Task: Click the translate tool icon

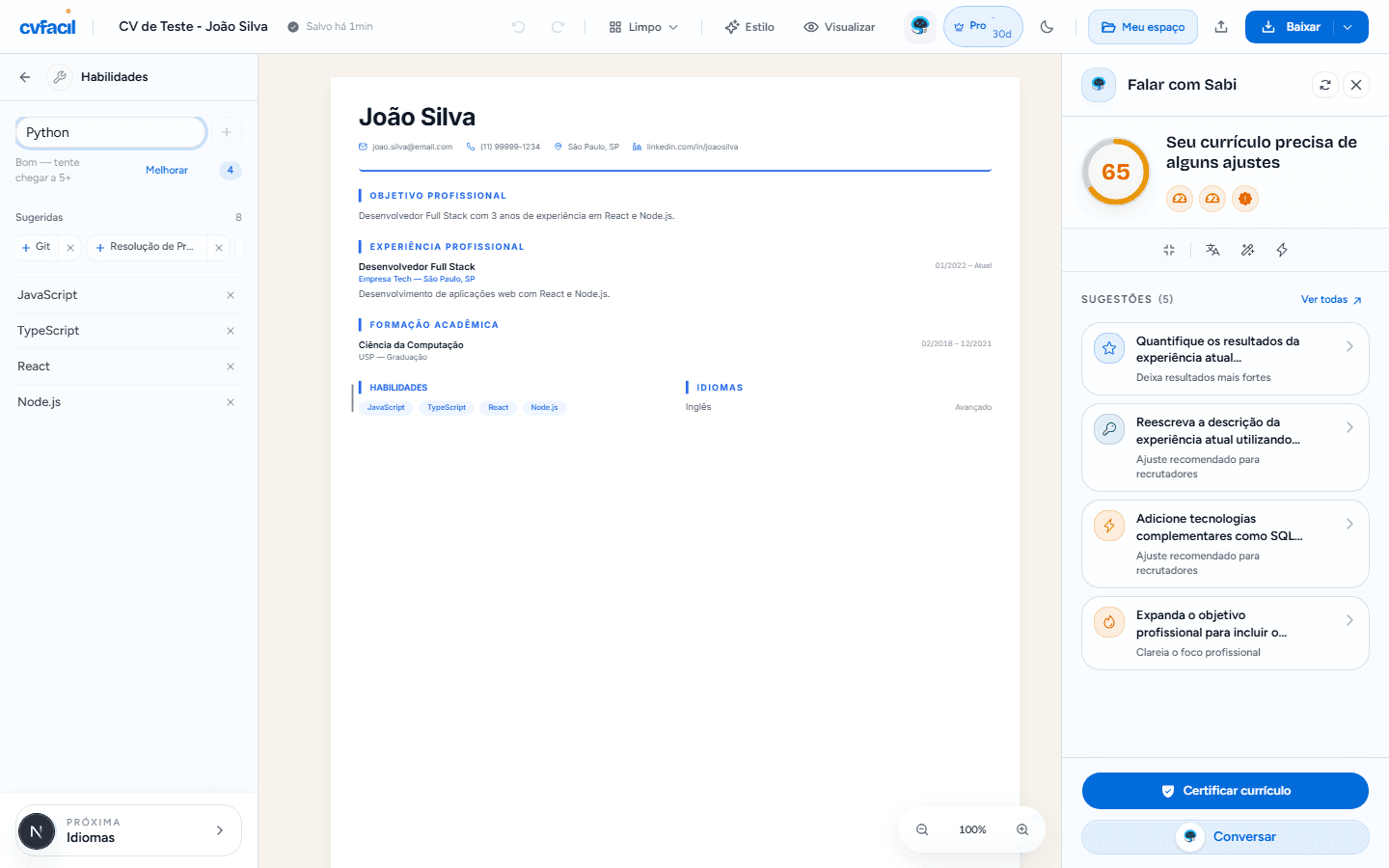Action: [1212, 250]
